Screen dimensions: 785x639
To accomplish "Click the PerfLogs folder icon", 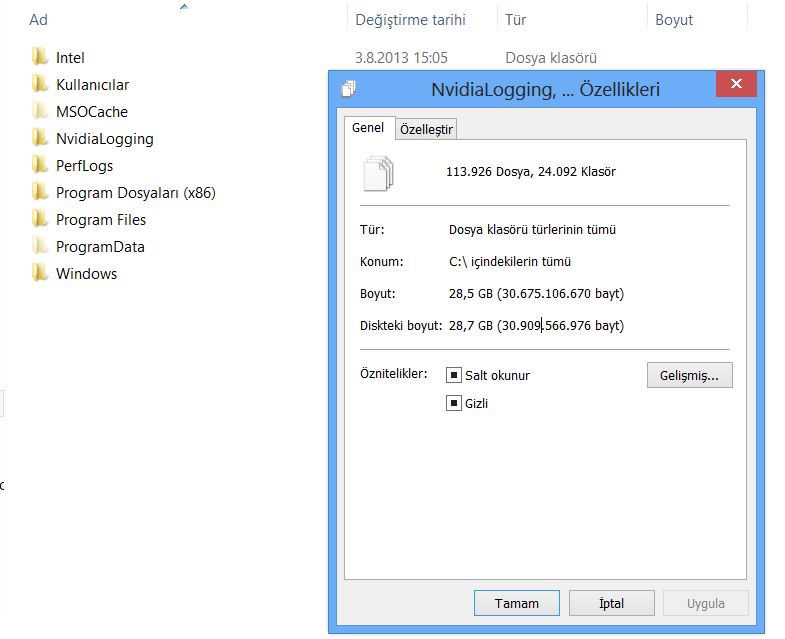I will [40, 166].
